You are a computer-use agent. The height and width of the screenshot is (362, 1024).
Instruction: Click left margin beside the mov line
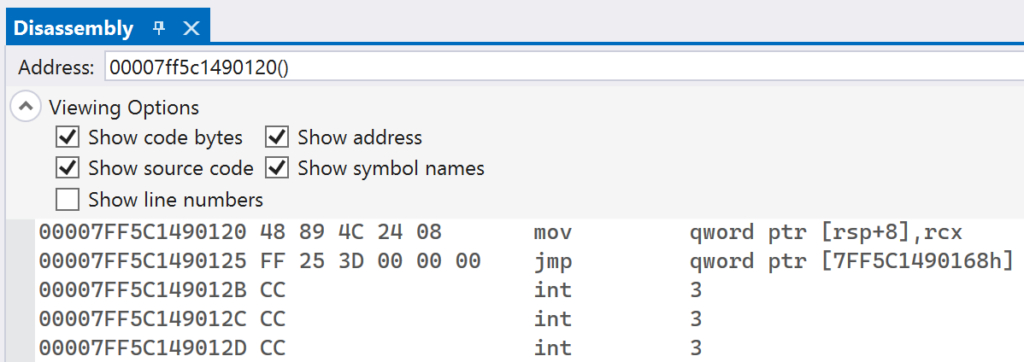coord(20,233)
